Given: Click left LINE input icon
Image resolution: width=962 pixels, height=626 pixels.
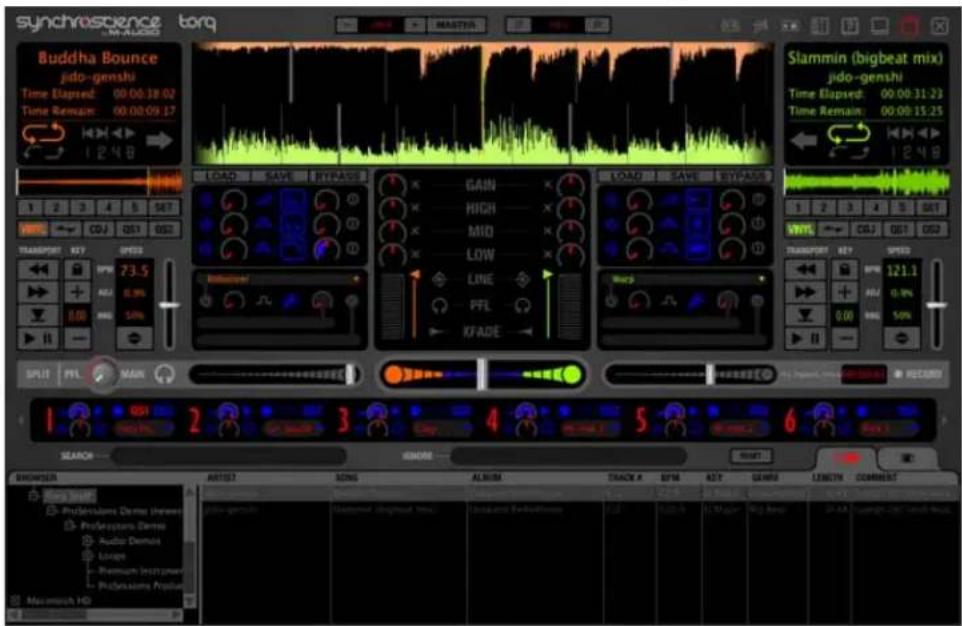Looking at the screenshot, I should (x=439, y=280).
